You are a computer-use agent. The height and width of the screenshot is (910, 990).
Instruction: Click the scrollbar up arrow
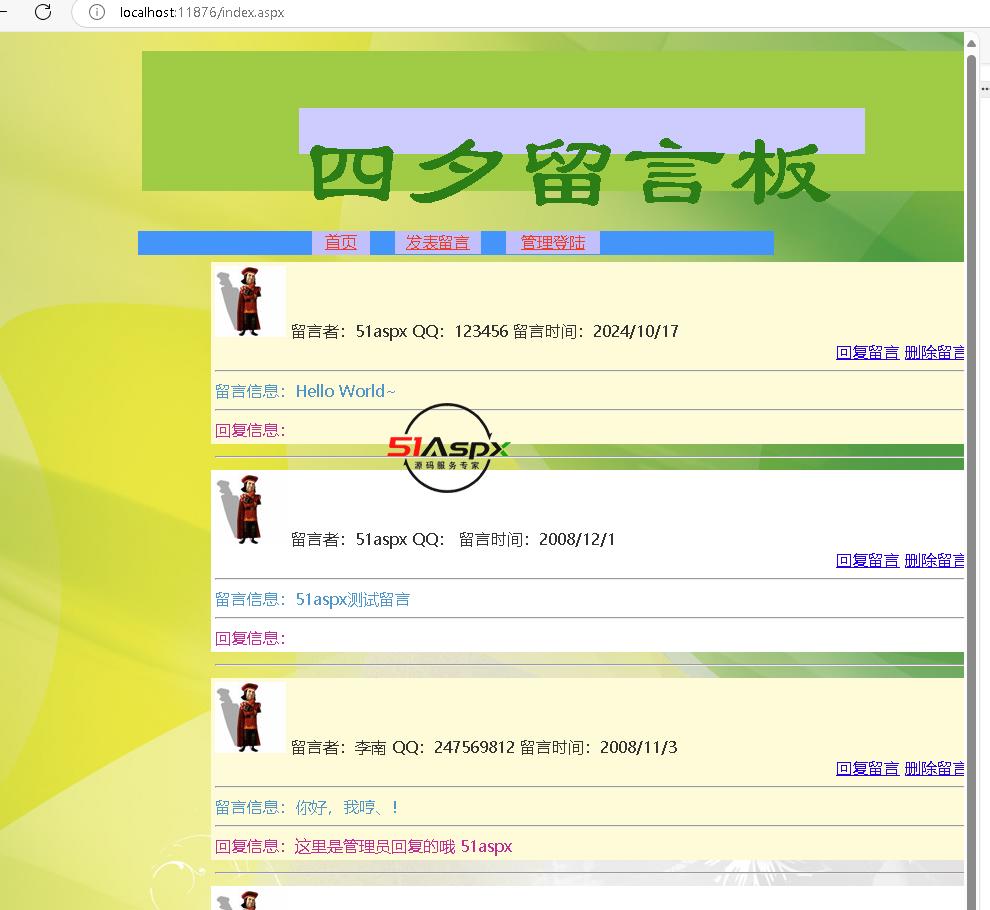[x=972, y=44]
